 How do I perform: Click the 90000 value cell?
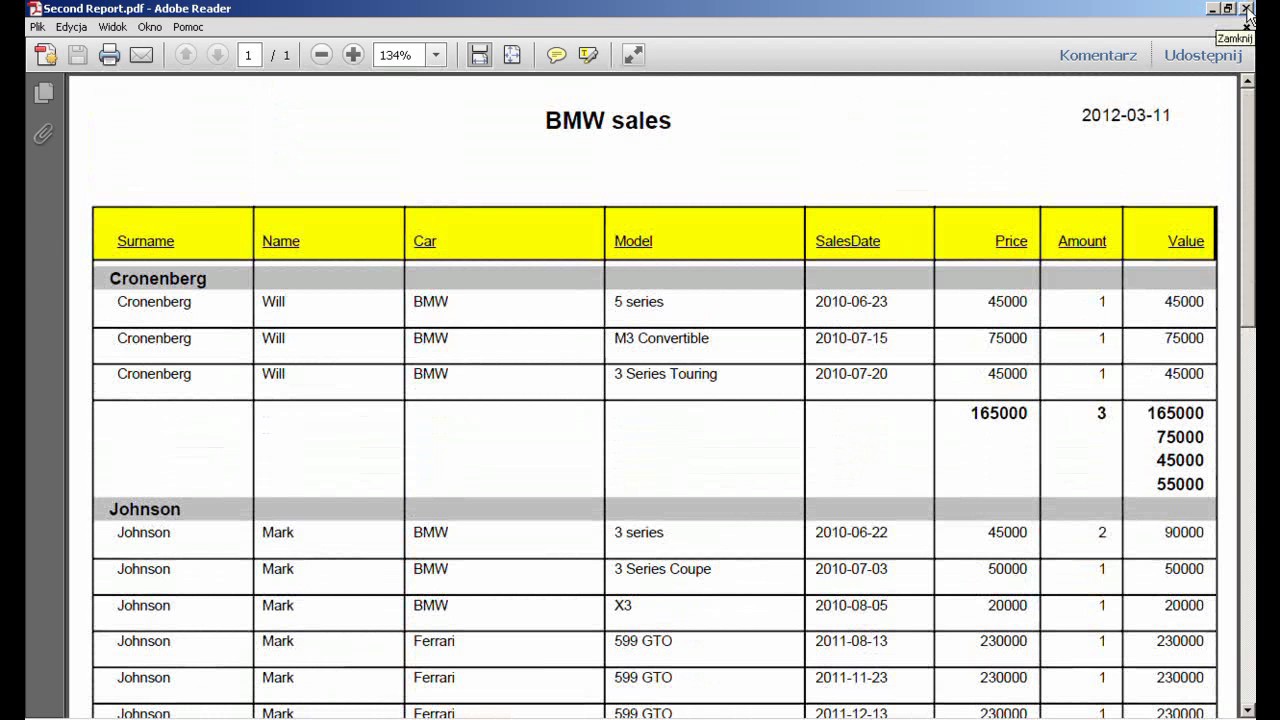click(x=1184, y=533)
